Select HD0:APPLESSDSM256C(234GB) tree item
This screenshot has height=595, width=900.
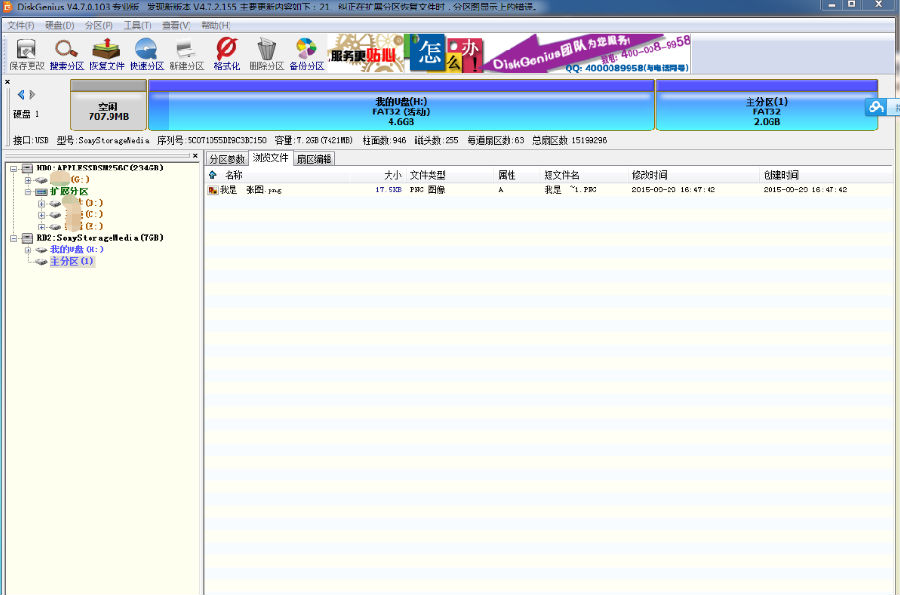100,168
